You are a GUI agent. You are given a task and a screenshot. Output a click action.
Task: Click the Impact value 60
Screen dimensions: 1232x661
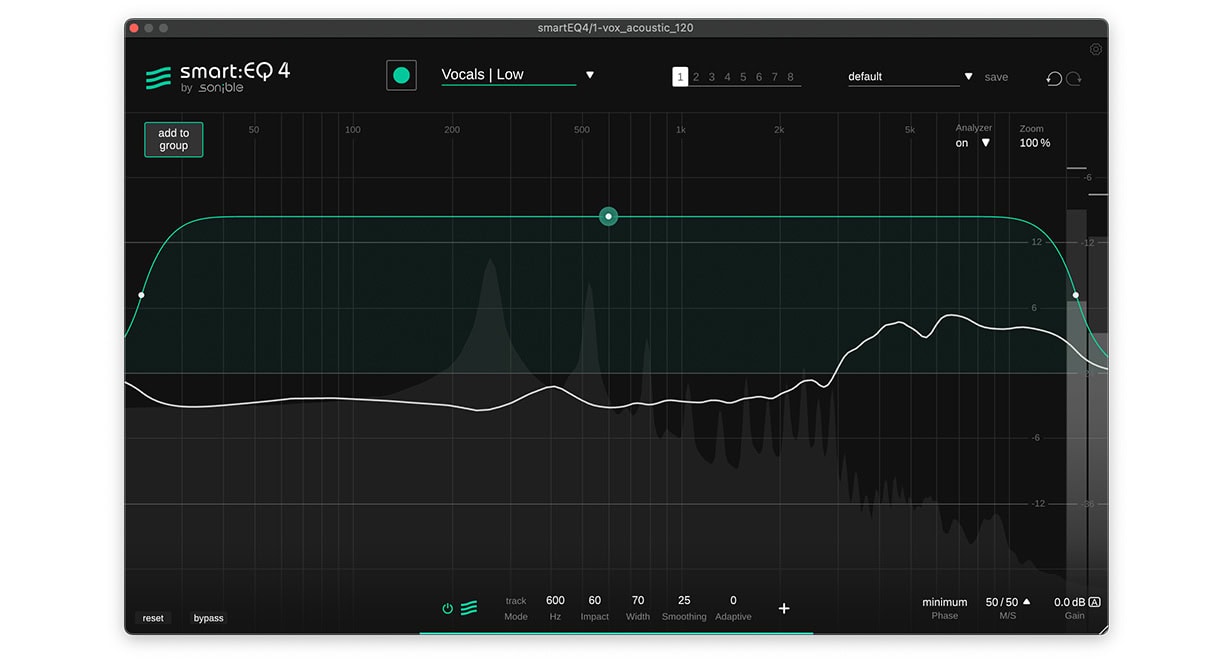tap(595, 600)
